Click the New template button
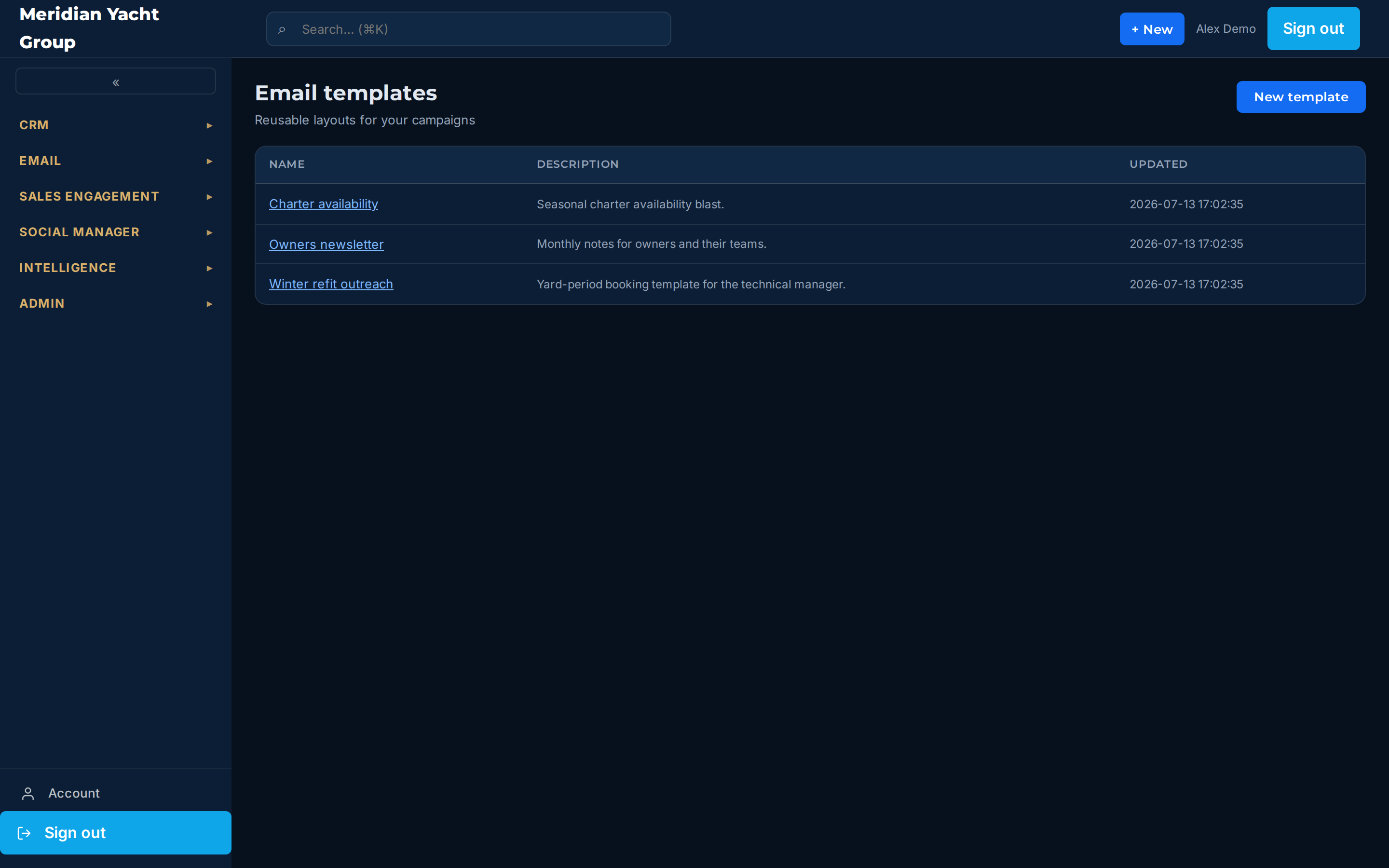This screenshot has height=868, width=1389. click(1301, 97)
